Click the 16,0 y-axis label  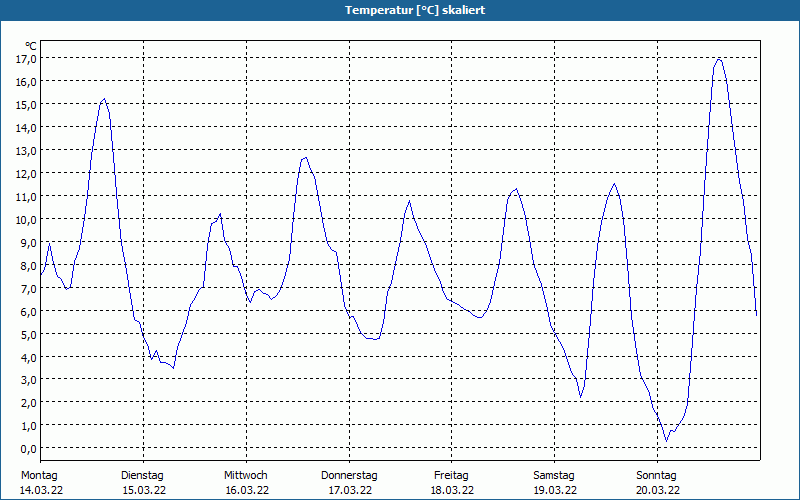[26, 82]
